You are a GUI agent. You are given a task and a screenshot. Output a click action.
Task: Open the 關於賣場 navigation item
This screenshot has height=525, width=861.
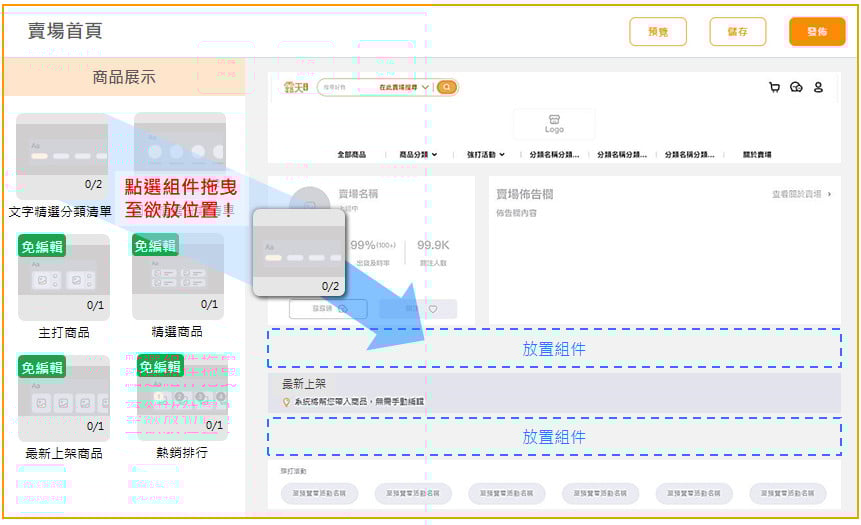coord(757,155)
